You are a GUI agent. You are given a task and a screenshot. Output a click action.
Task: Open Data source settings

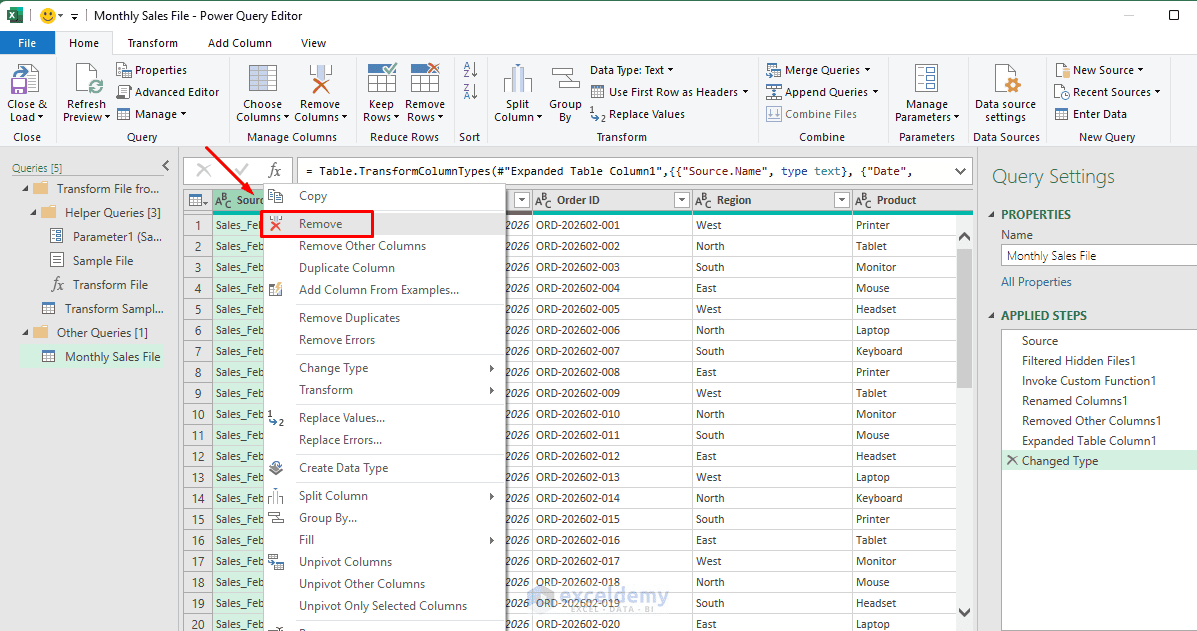point(1005,93)
